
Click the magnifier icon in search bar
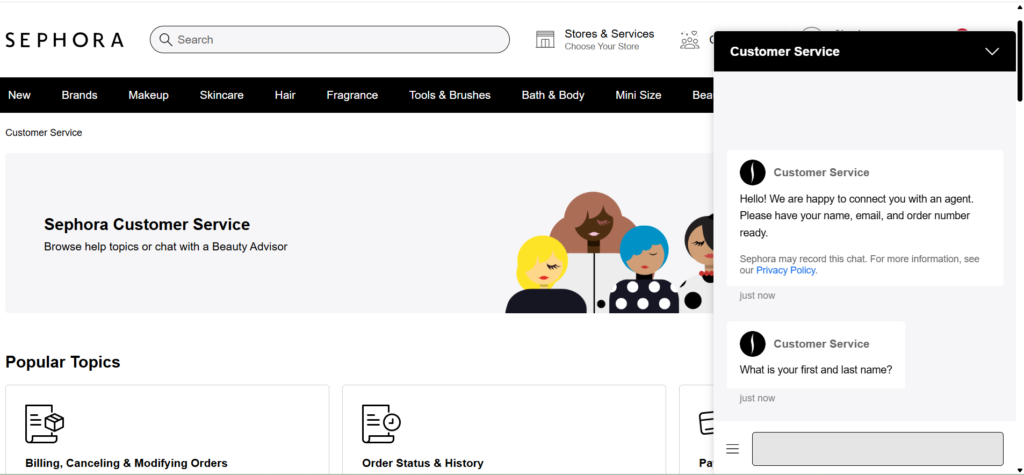[166, 39]
